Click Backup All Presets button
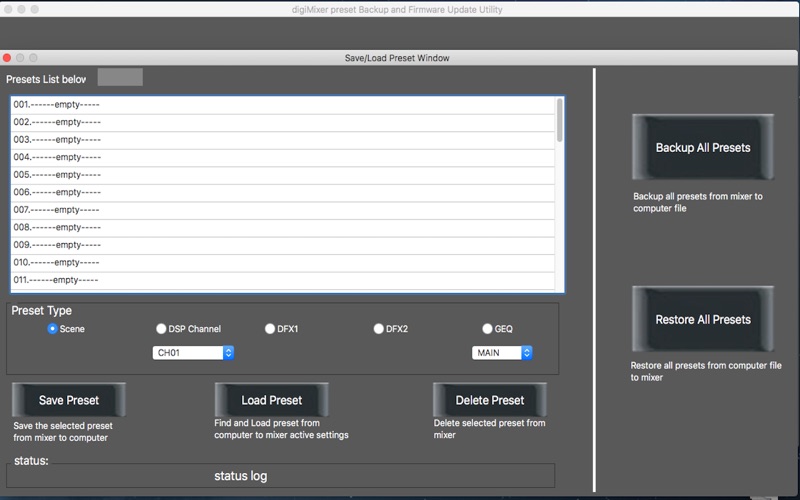This screenshot has width=800, height=500. click(703, 147)
